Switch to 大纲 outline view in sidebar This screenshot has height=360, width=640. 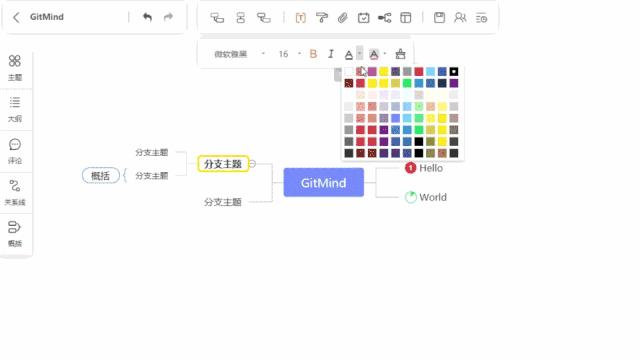point(15,109)
